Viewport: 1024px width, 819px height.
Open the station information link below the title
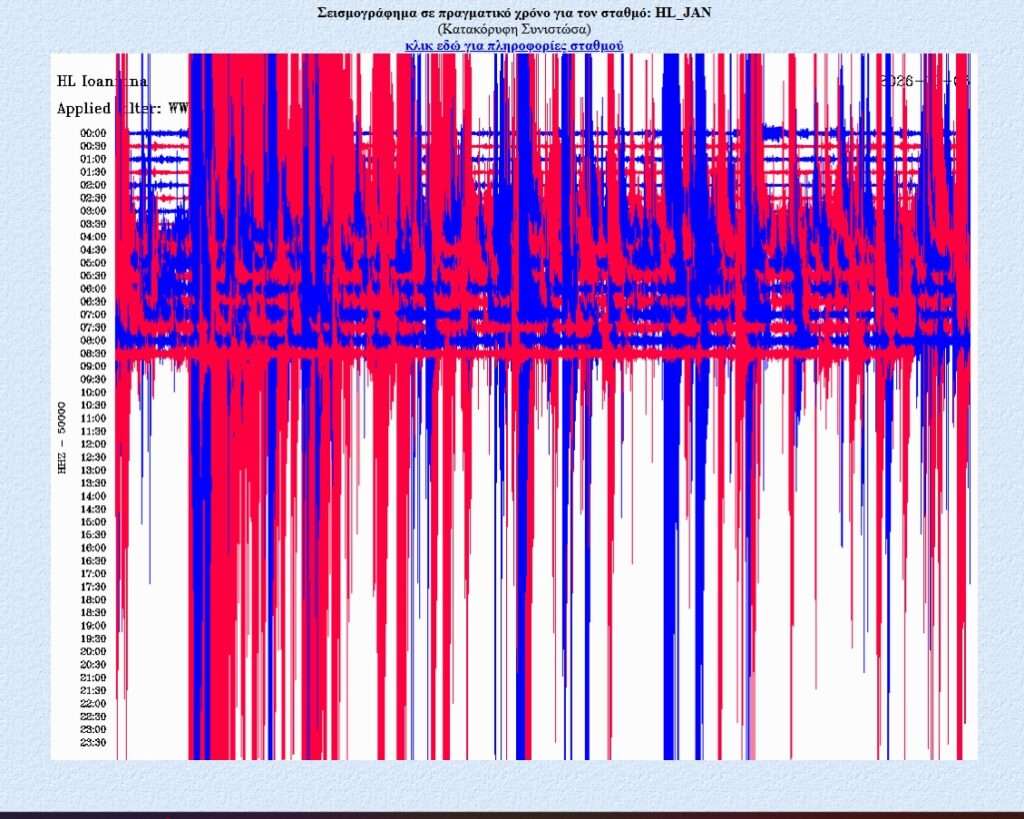[514, 46]
